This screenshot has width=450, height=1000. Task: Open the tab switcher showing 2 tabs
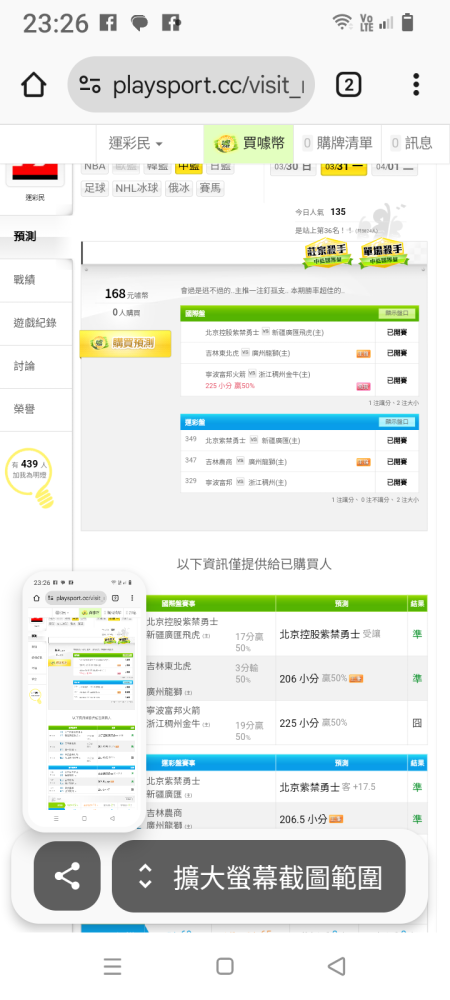pos(348,85)
